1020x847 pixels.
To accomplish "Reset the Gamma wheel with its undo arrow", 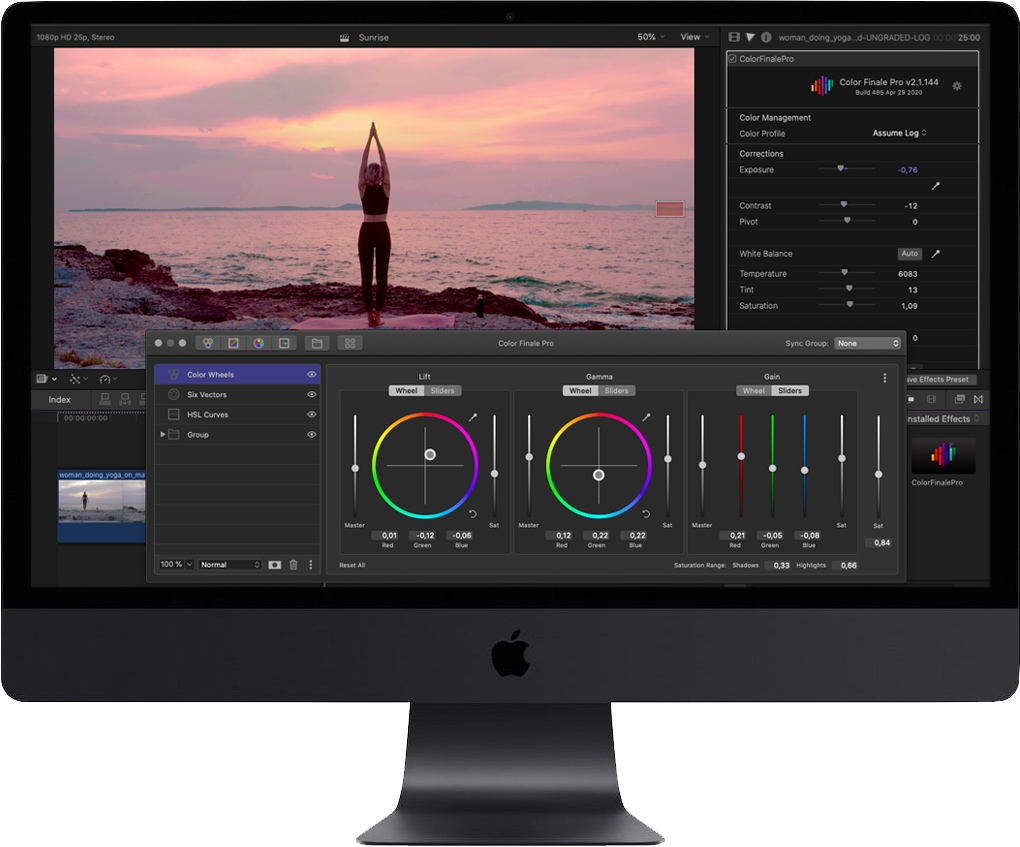I will click(646, 514).
